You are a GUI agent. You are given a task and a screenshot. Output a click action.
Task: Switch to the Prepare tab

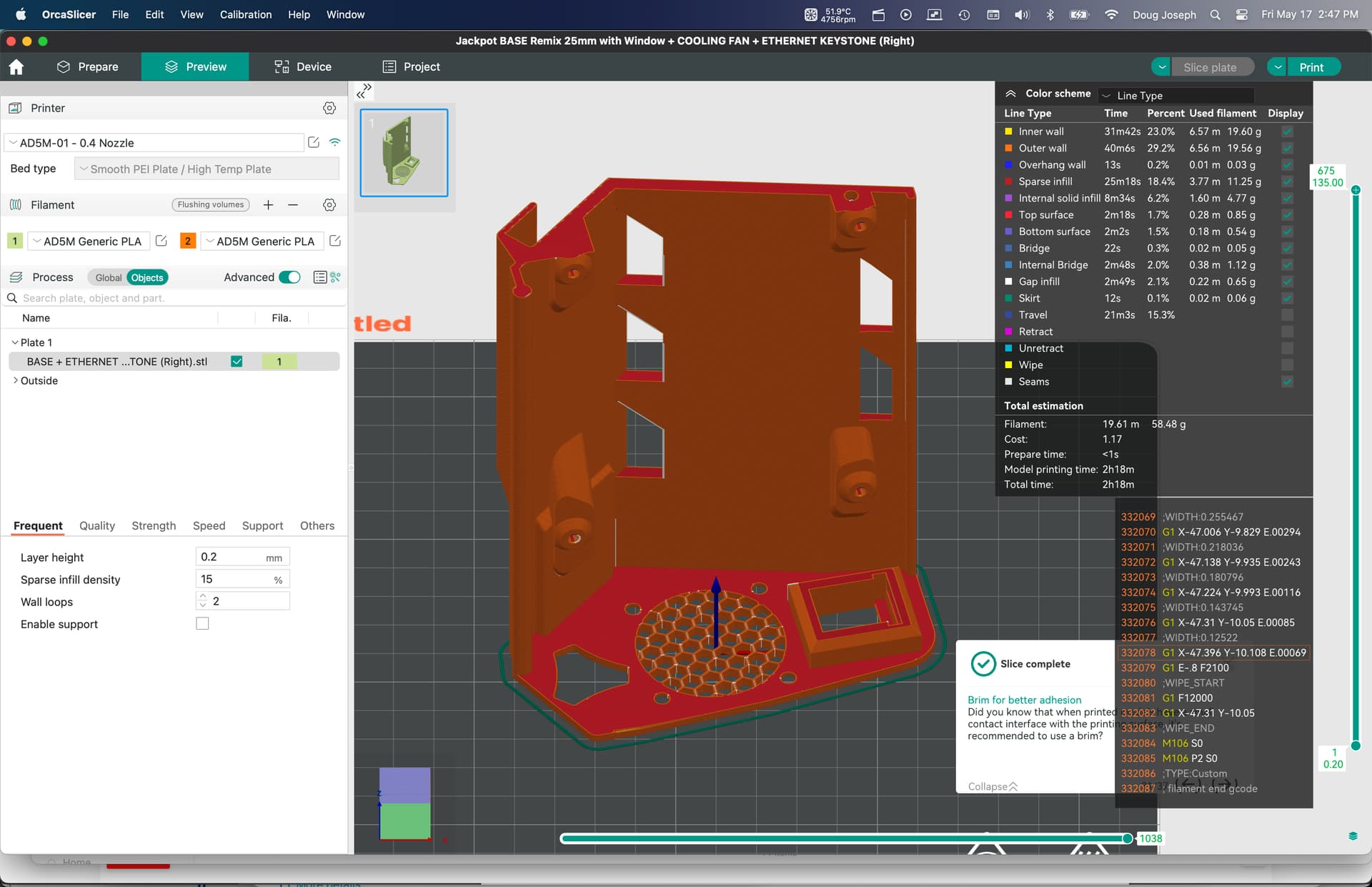(x=87, y=67)
